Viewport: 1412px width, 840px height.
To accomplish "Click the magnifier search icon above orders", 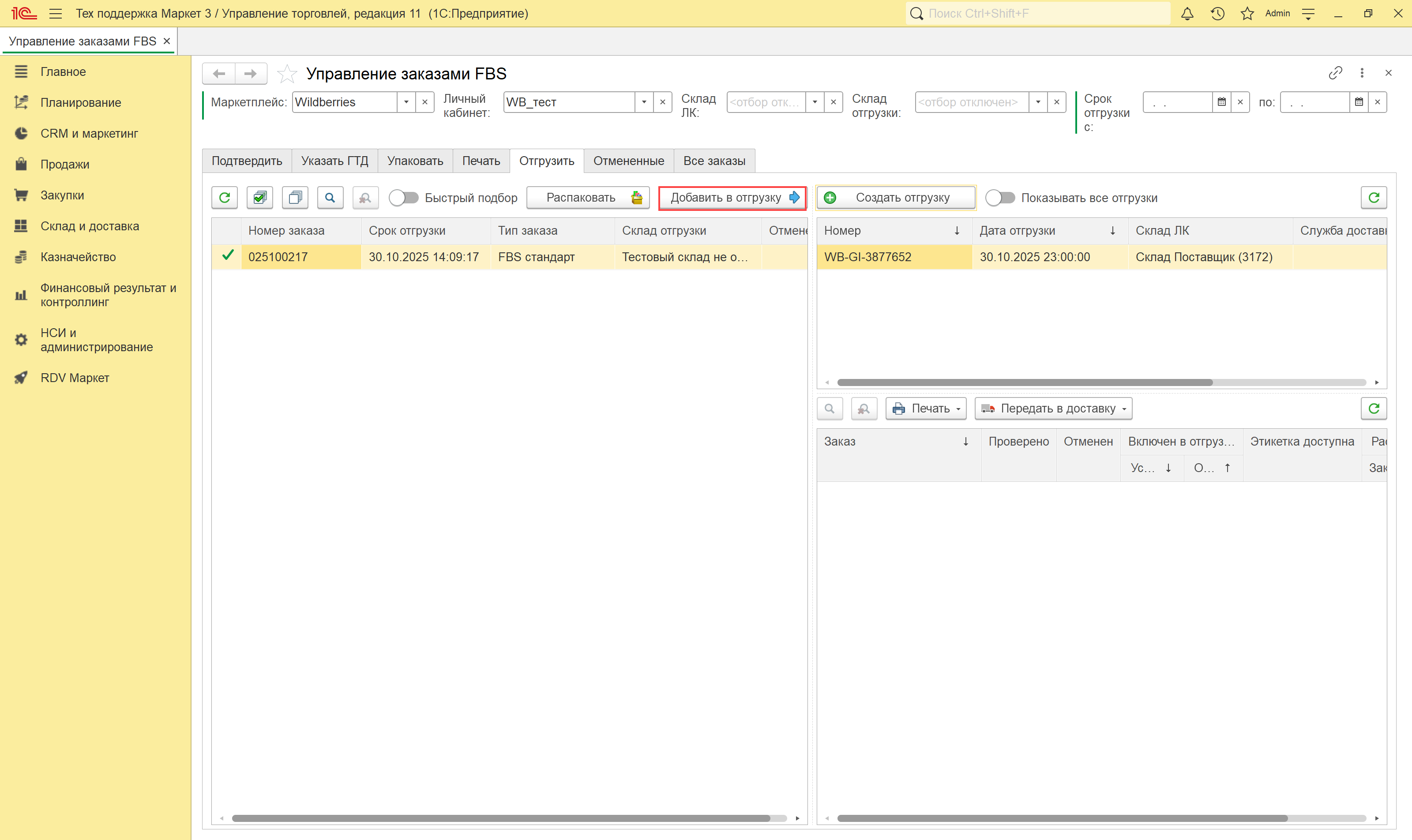I will (330, 198).
